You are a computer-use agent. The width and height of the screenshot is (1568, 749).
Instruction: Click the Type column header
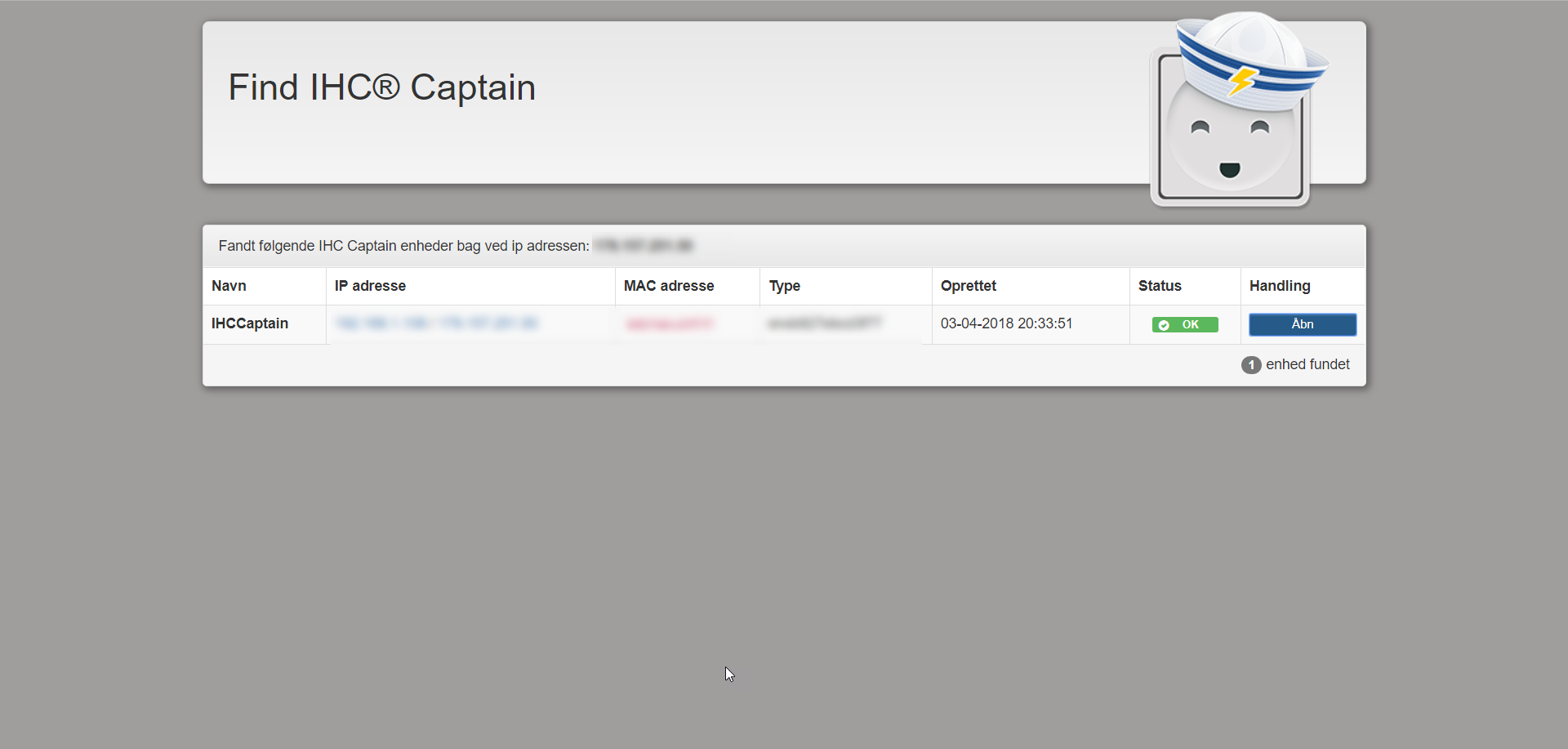[785, 286]
